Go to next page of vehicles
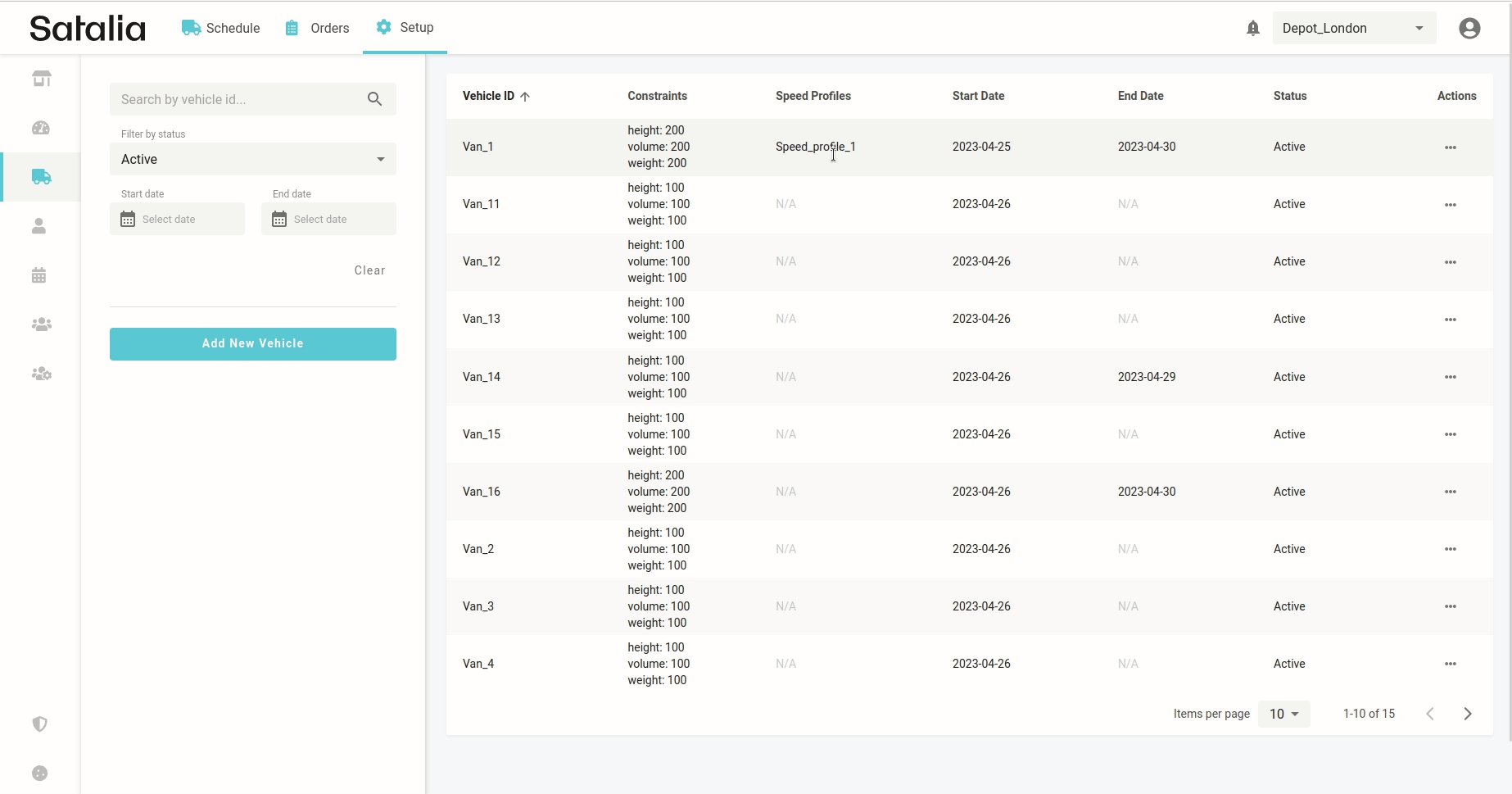 (x=1467, y=714)
